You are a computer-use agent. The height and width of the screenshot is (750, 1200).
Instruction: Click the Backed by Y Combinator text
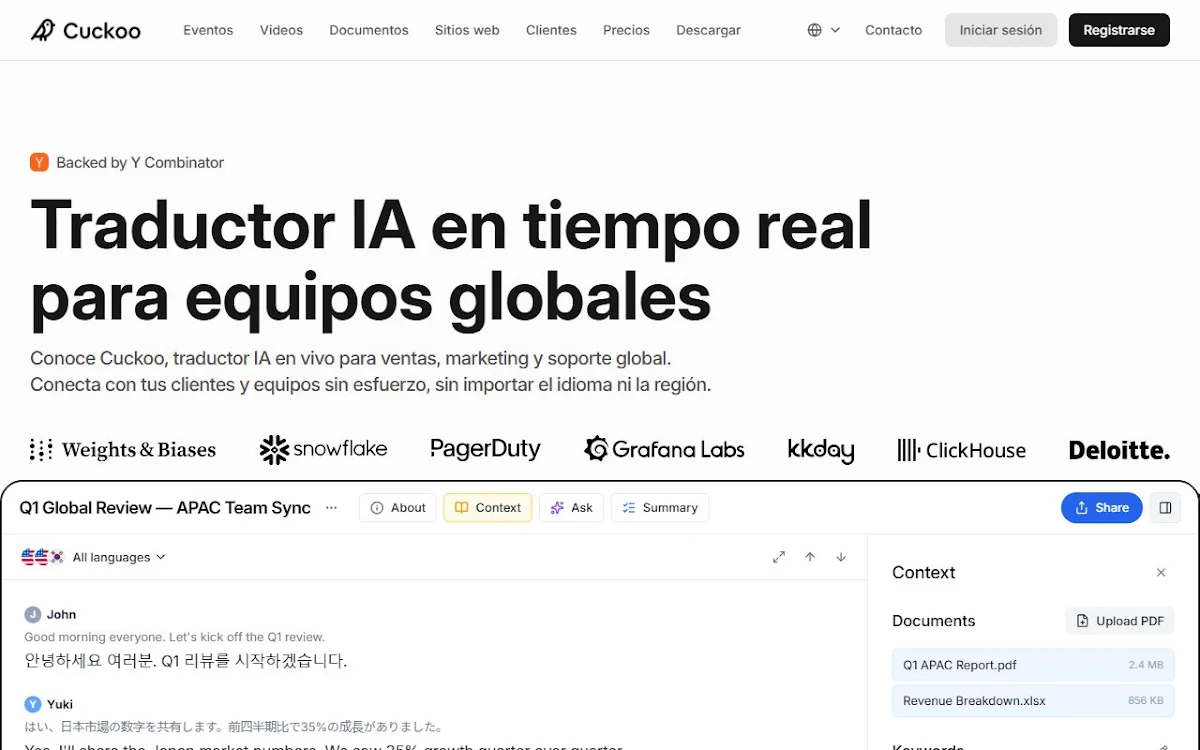(x=140, y=162)
